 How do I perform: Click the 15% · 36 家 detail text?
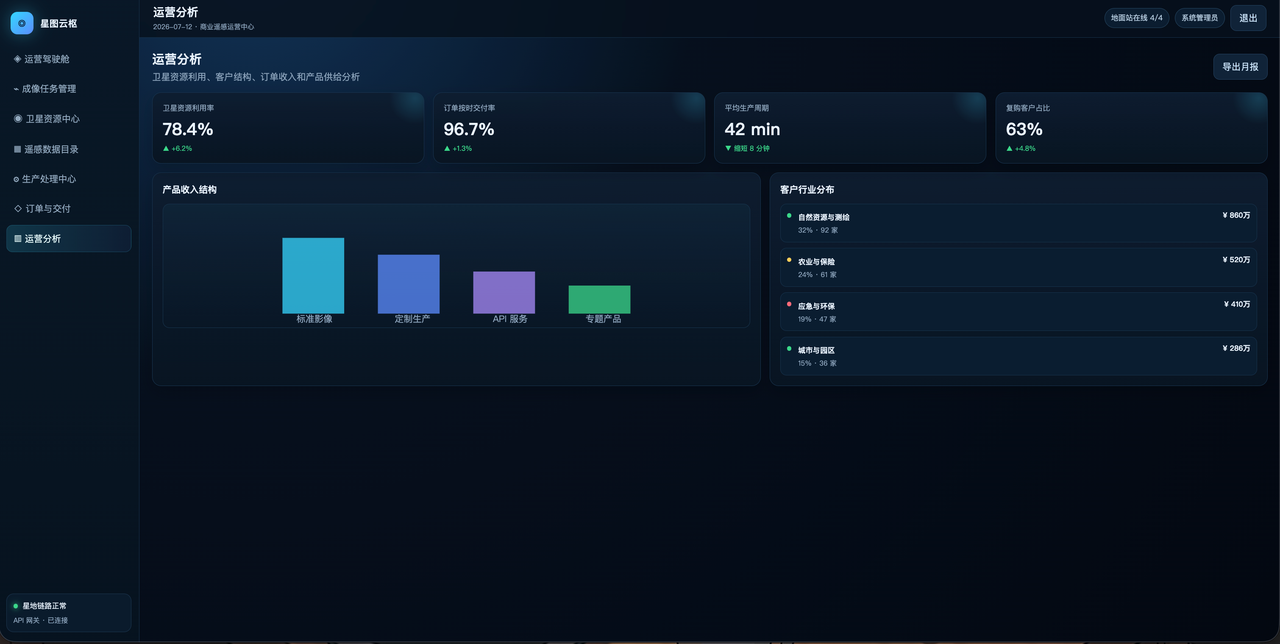(817, 363)
